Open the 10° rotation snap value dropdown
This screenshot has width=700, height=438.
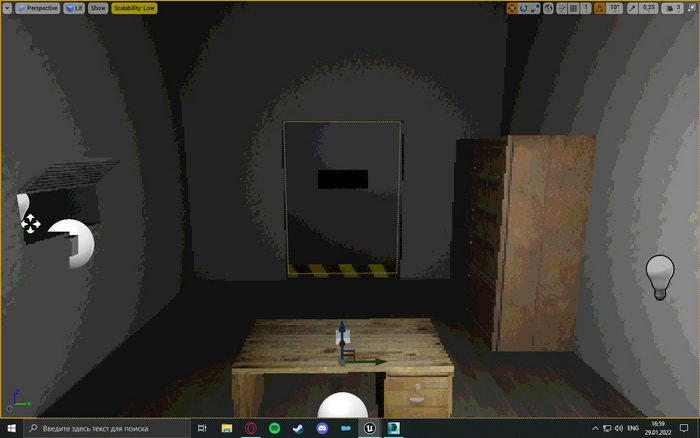(x=614, y=8)
